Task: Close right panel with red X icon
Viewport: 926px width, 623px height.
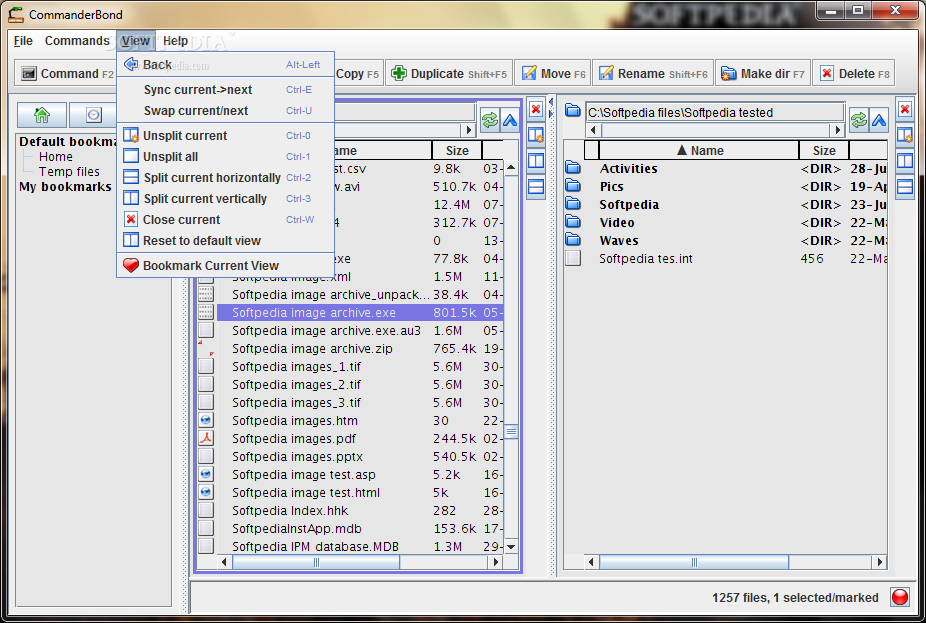Action: (905, 109)
